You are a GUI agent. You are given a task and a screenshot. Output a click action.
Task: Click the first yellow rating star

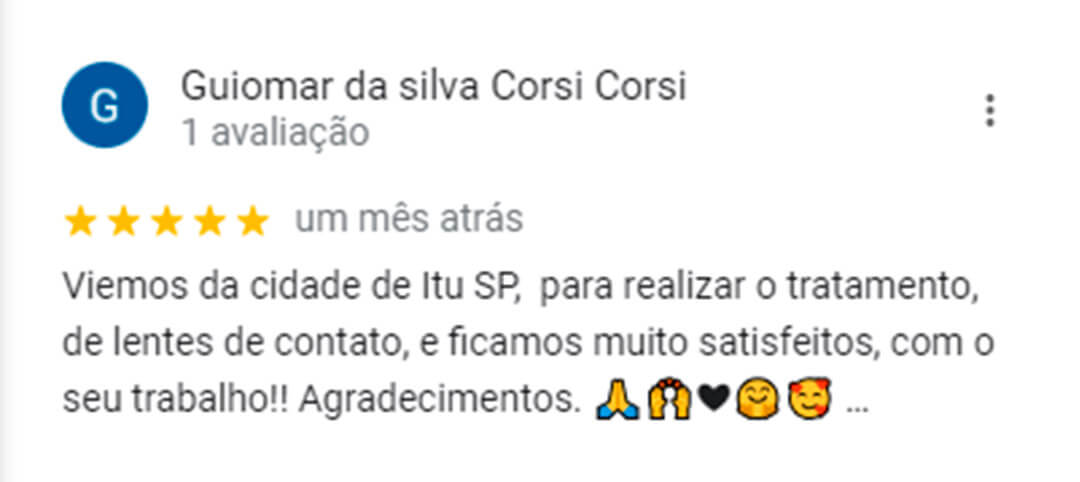click(x=81, y=221)
